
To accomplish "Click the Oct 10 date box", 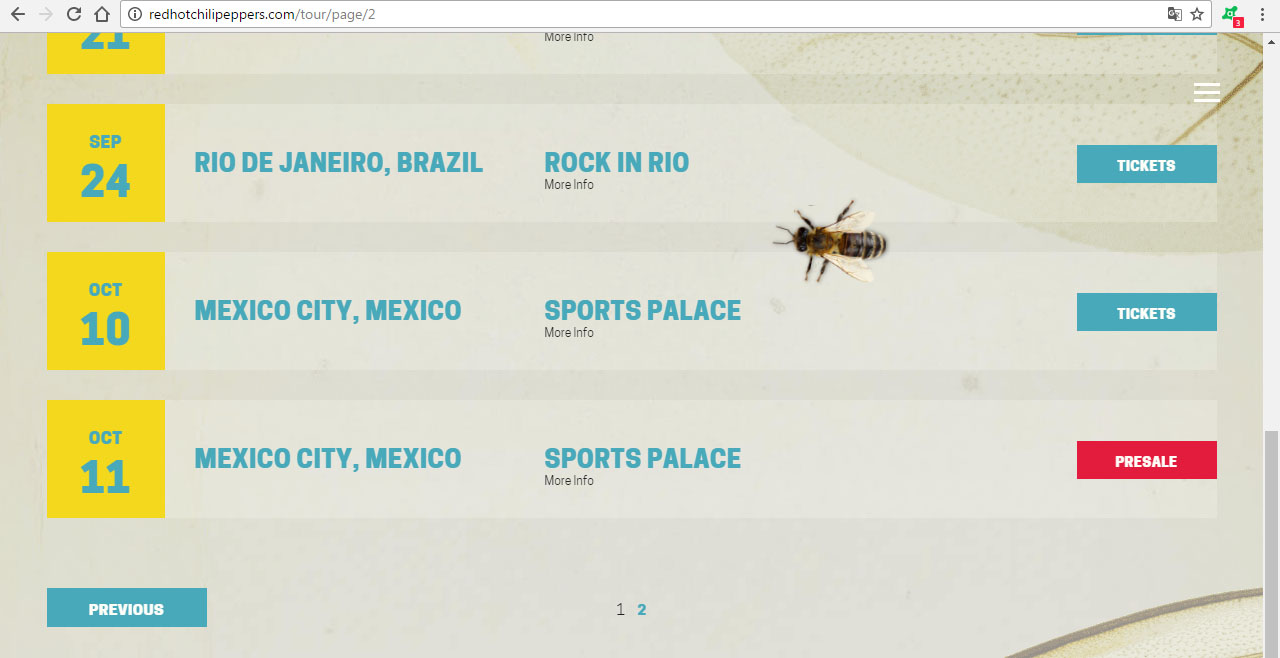I will click(x=106, y=311).
